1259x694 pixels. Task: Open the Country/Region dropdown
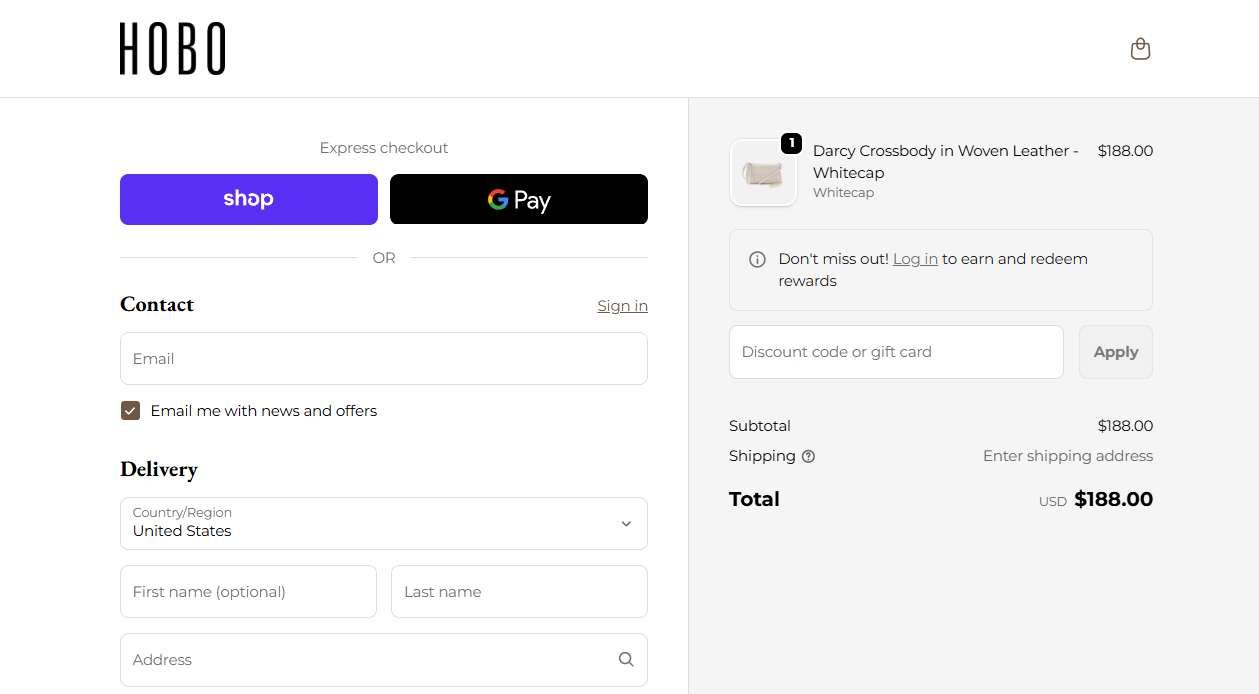click(x=384, y=523)
